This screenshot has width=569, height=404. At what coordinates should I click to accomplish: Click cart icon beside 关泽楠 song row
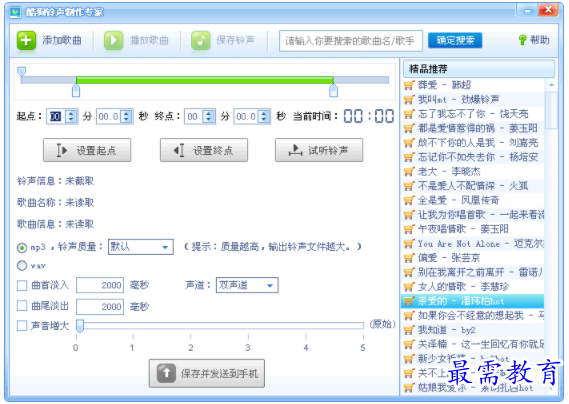pos(409,344)
